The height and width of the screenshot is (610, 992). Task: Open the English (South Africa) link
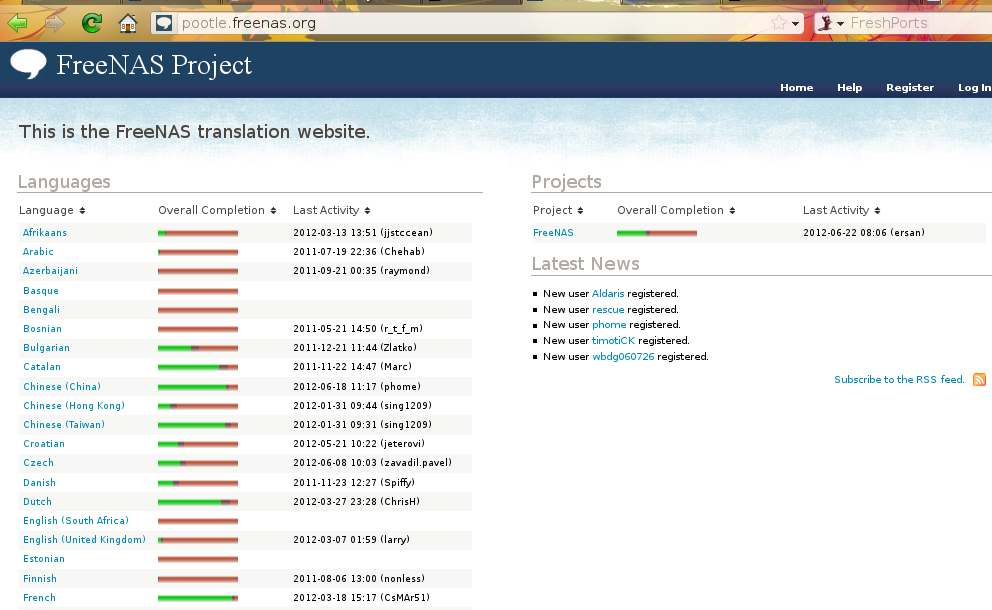coord(76,521)
